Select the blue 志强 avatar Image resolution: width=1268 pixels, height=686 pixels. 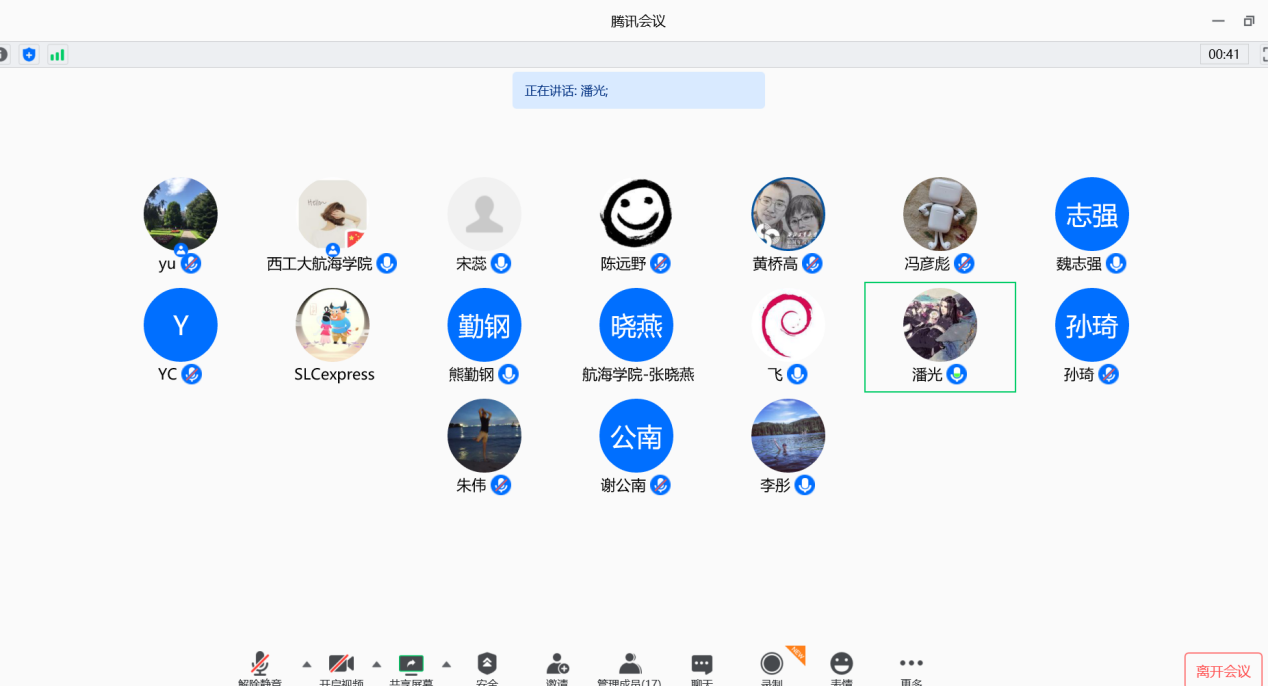click(1092, 214)
